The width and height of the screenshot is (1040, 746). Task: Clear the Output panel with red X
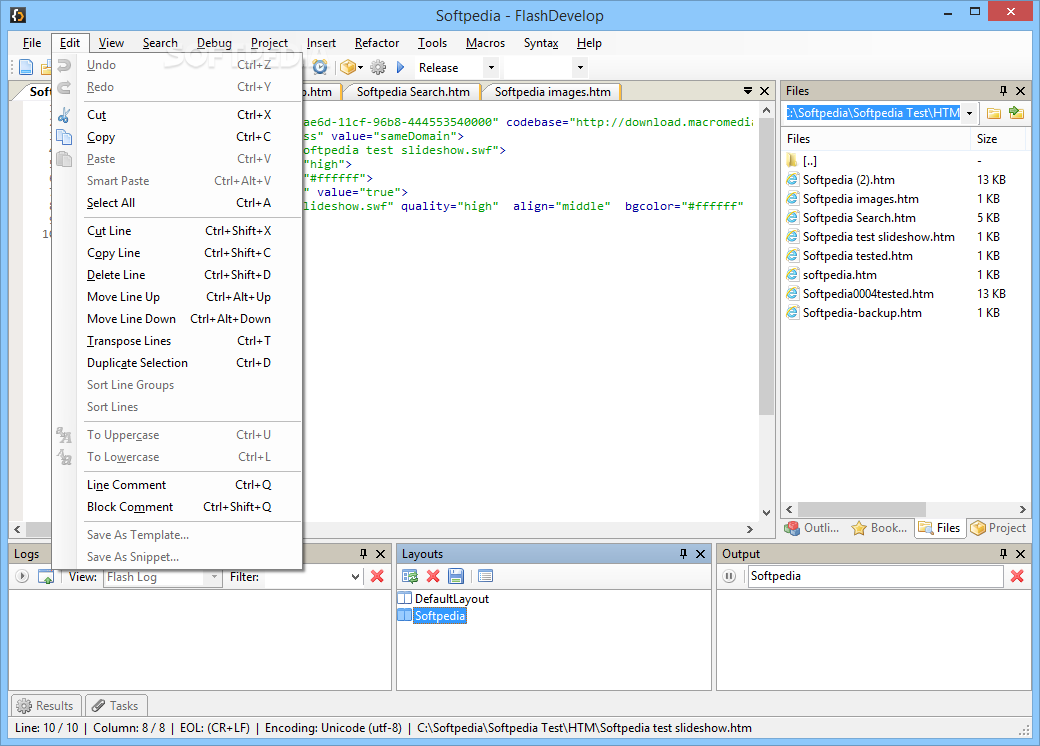(x=1017, y=576)
